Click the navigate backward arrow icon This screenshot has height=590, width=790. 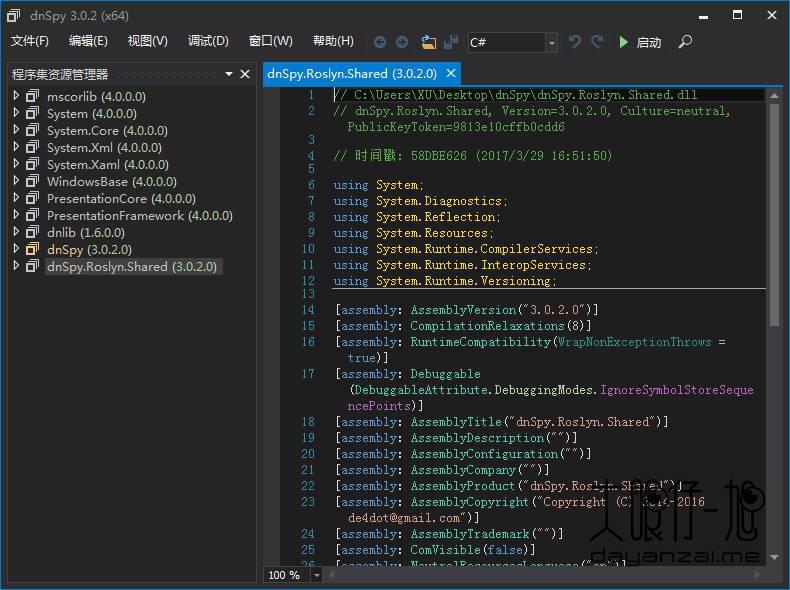[380, 42]
